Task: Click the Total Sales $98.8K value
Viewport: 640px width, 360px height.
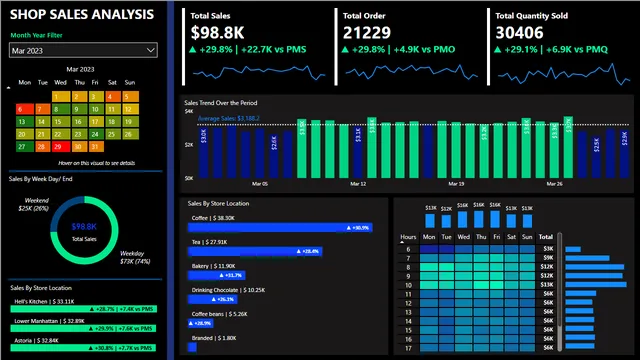Action: click(217, 33)
